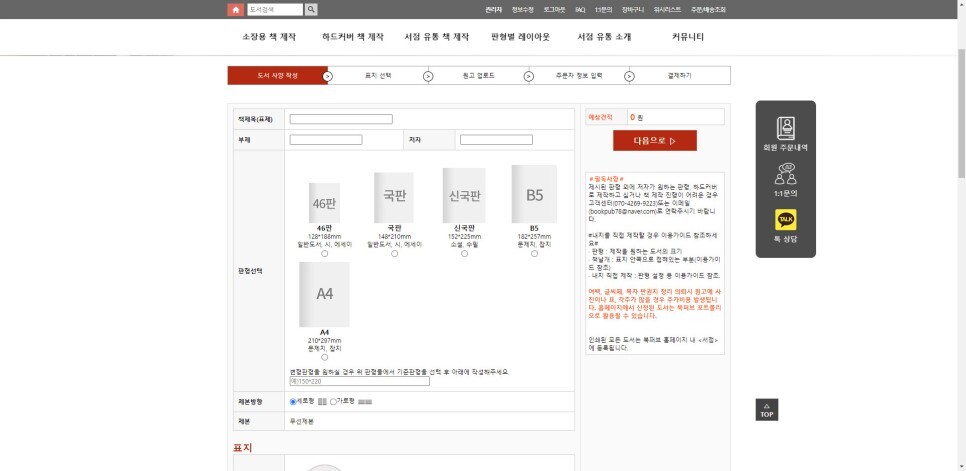Click 로그아웃 link in top bar
966x471 pixels.
pos(554,10)
